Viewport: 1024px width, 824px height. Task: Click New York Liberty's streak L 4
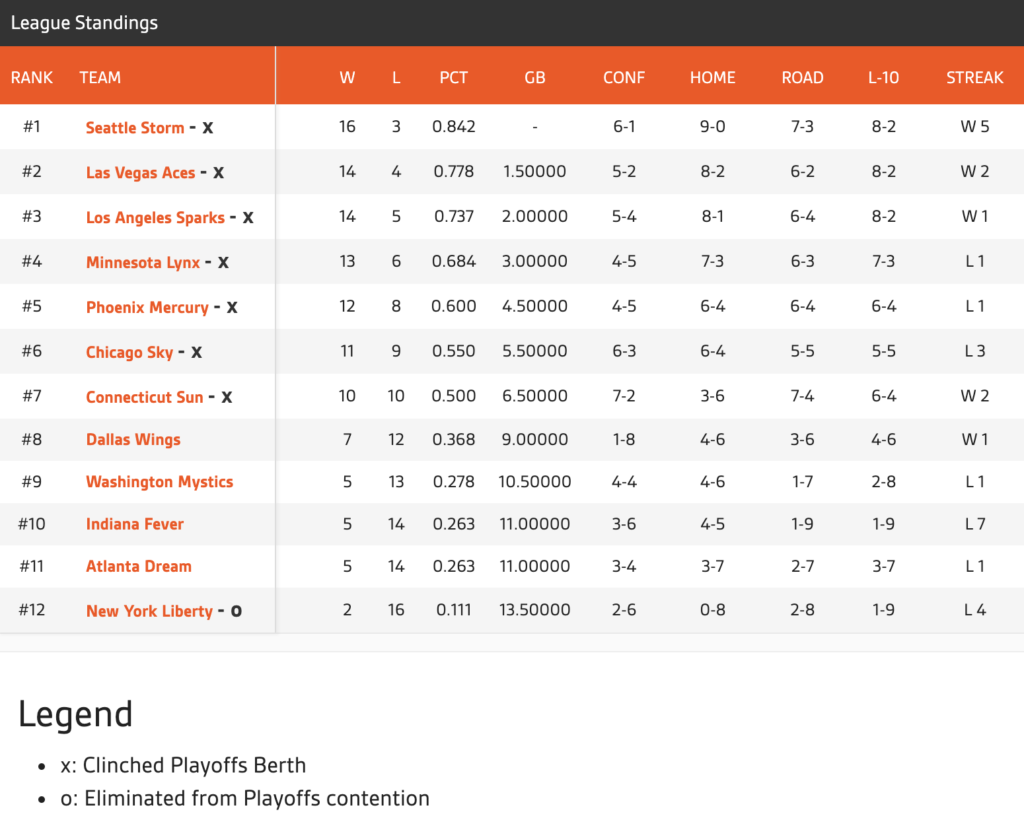coord(974,610)
